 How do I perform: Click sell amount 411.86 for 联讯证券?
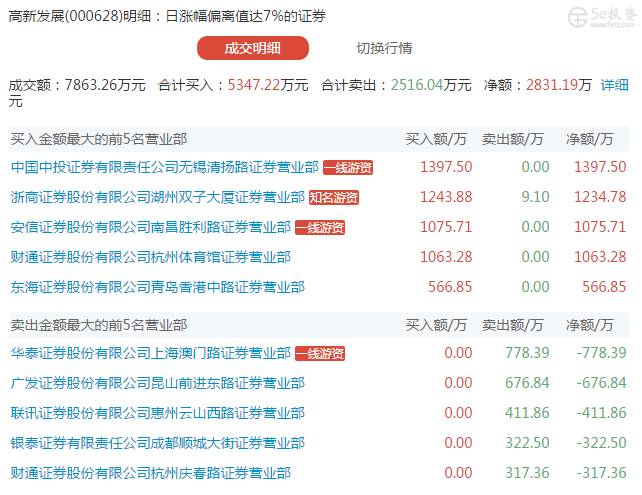pos(527,413)
